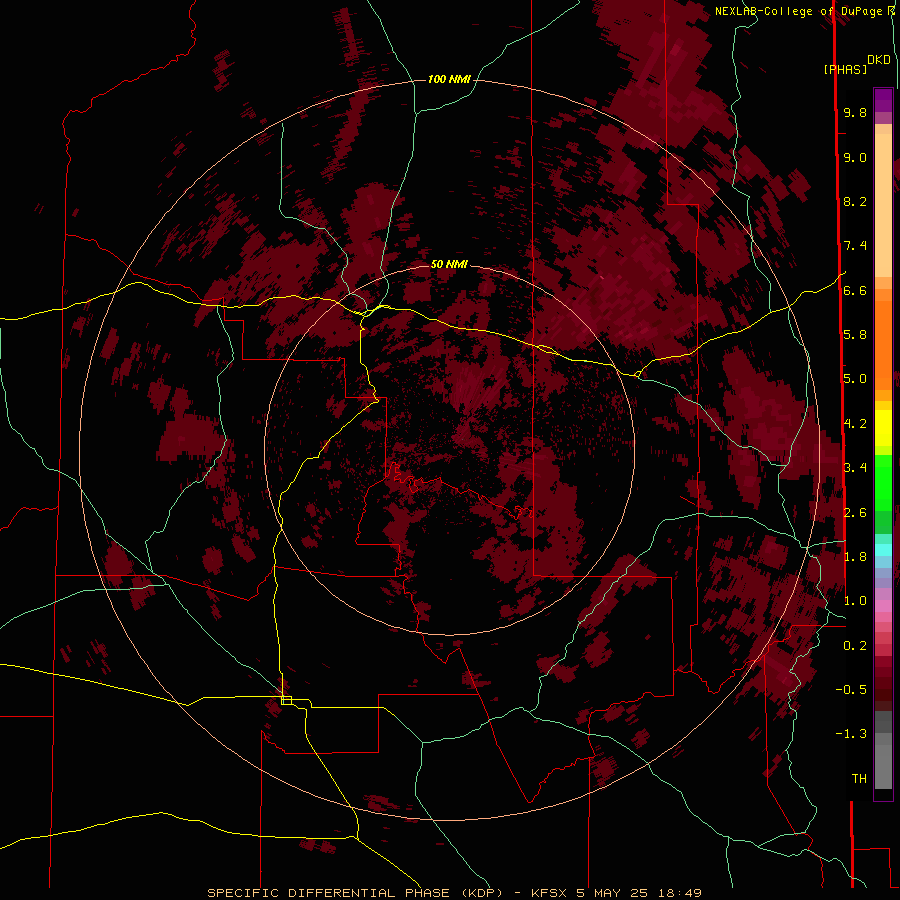This screenshot has width=900, height=900.
Task: Click the yellow segment of the color scale
Action: tap(883, 428)
